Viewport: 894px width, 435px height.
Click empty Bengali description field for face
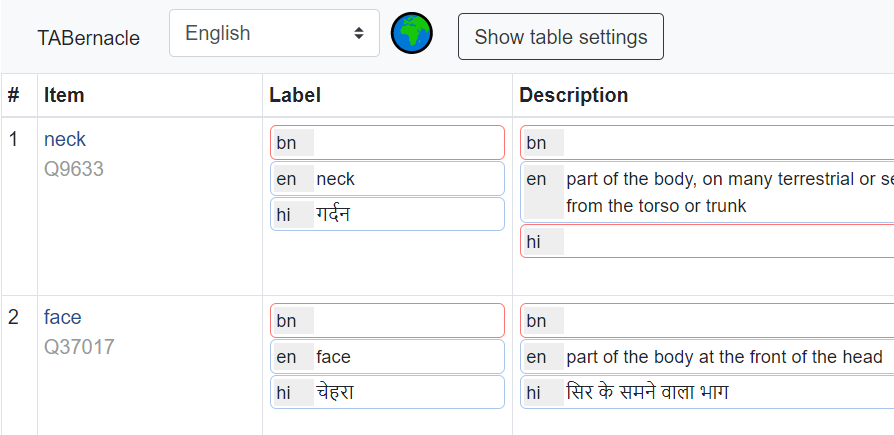726,321
